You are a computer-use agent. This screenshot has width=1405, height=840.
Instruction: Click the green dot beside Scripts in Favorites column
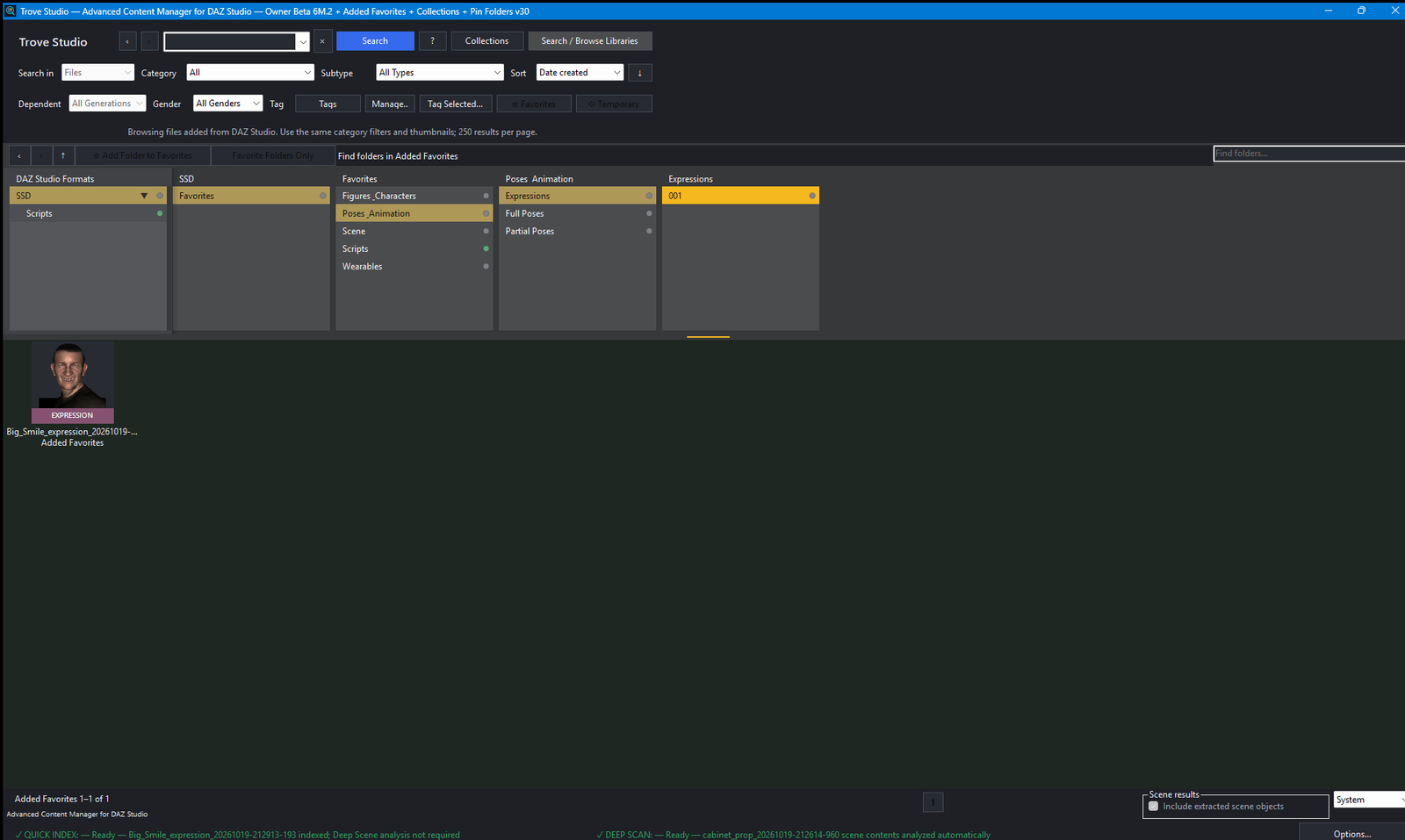point(486,248)
